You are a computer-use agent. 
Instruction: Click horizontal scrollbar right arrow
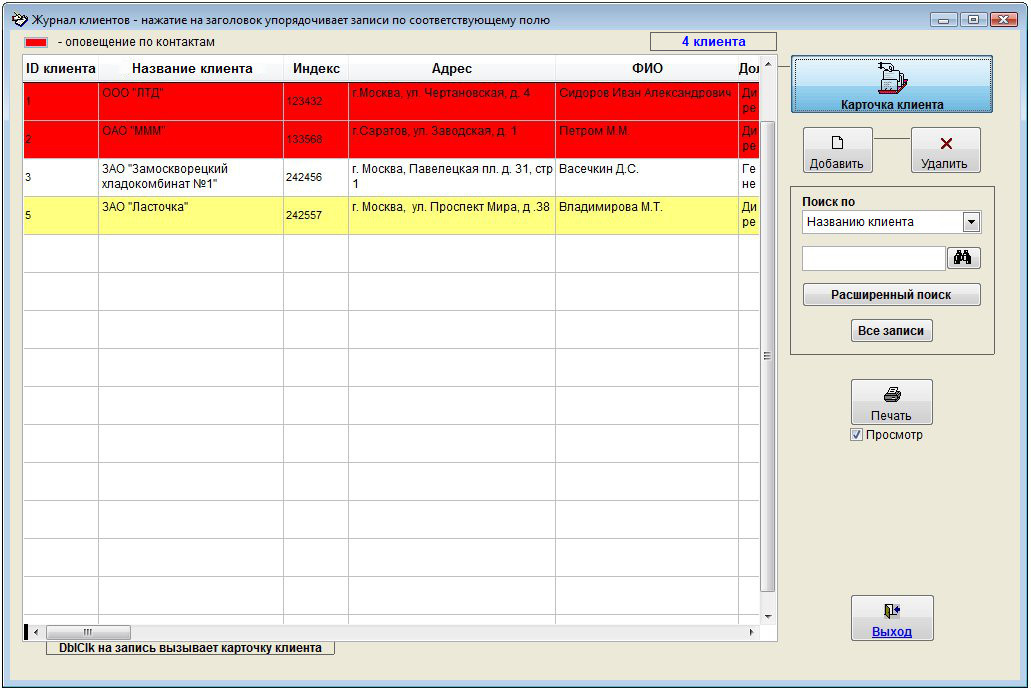pos(752,633)
